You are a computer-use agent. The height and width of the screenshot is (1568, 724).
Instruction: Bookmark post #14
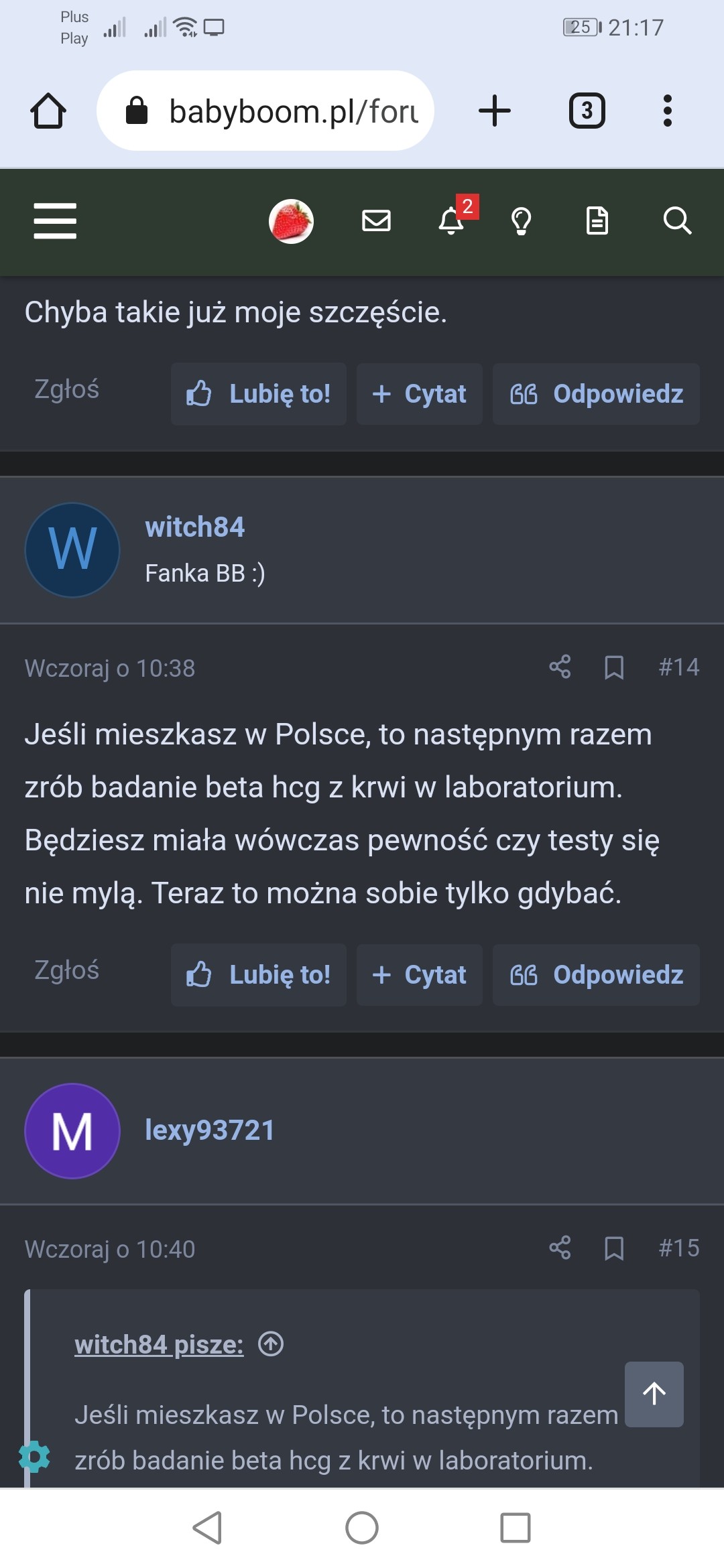[x=614, y=667]
